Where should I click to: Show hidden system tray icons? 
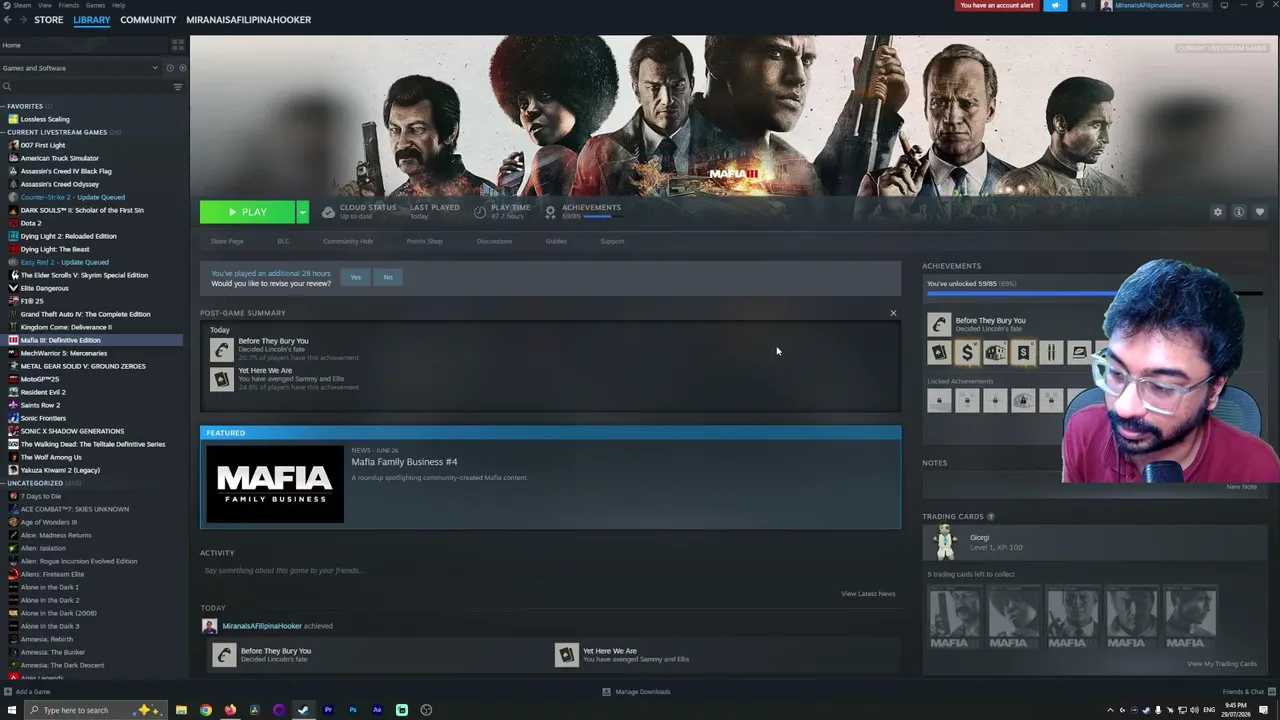click(1109, 710)
